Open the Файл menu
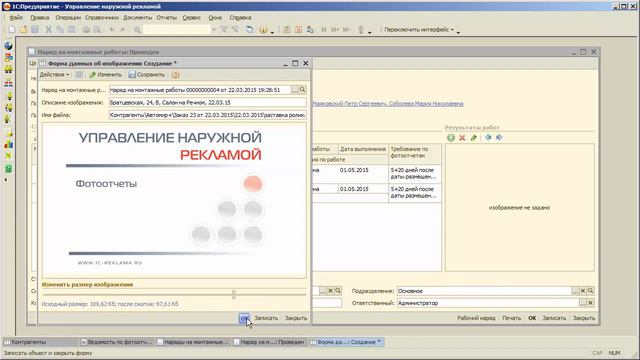640x360 pixels. 16,18
